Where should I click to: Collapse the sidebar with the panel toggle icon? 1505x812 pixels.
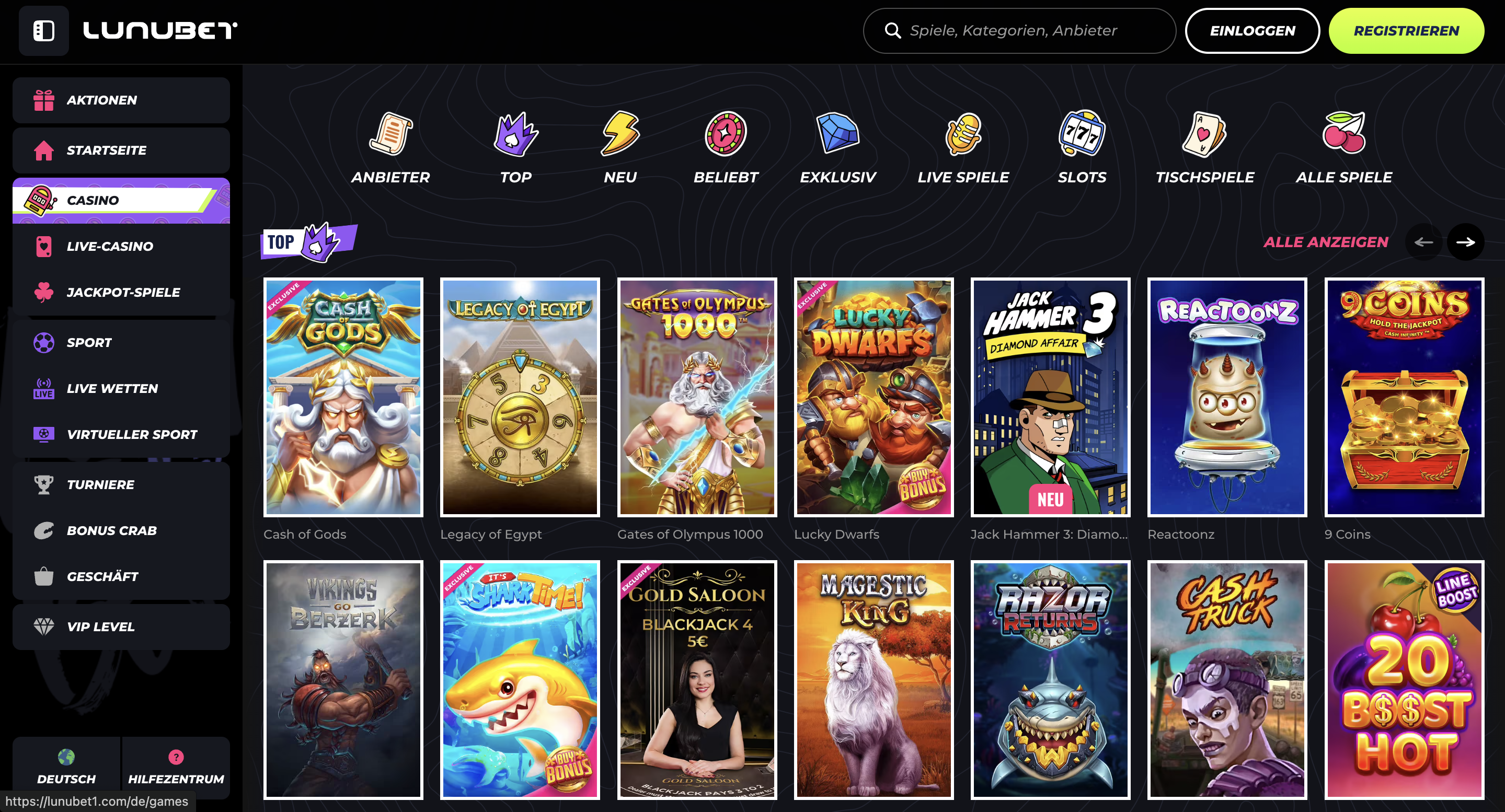click(44, 30)
